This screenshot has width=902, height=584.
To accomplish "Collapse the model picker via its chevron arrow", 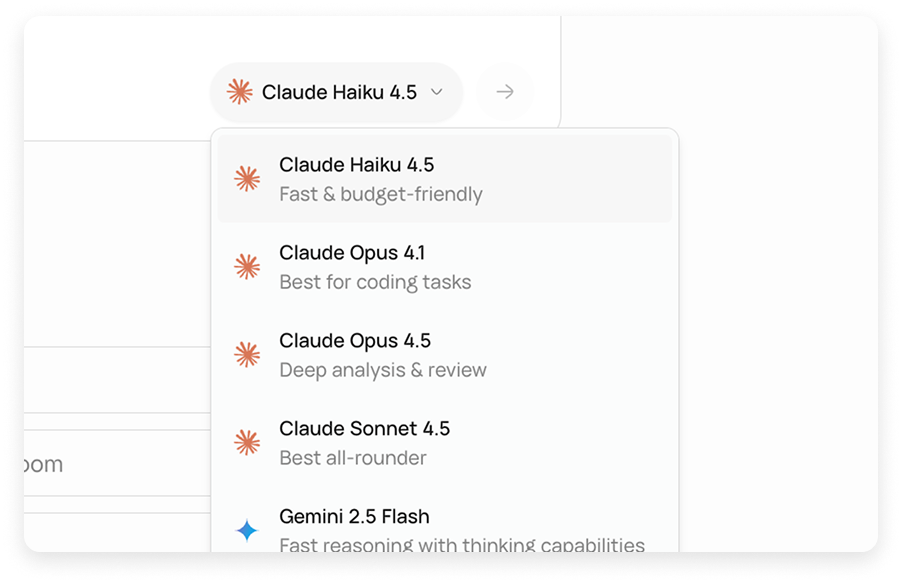I will [x=435, y=92].
